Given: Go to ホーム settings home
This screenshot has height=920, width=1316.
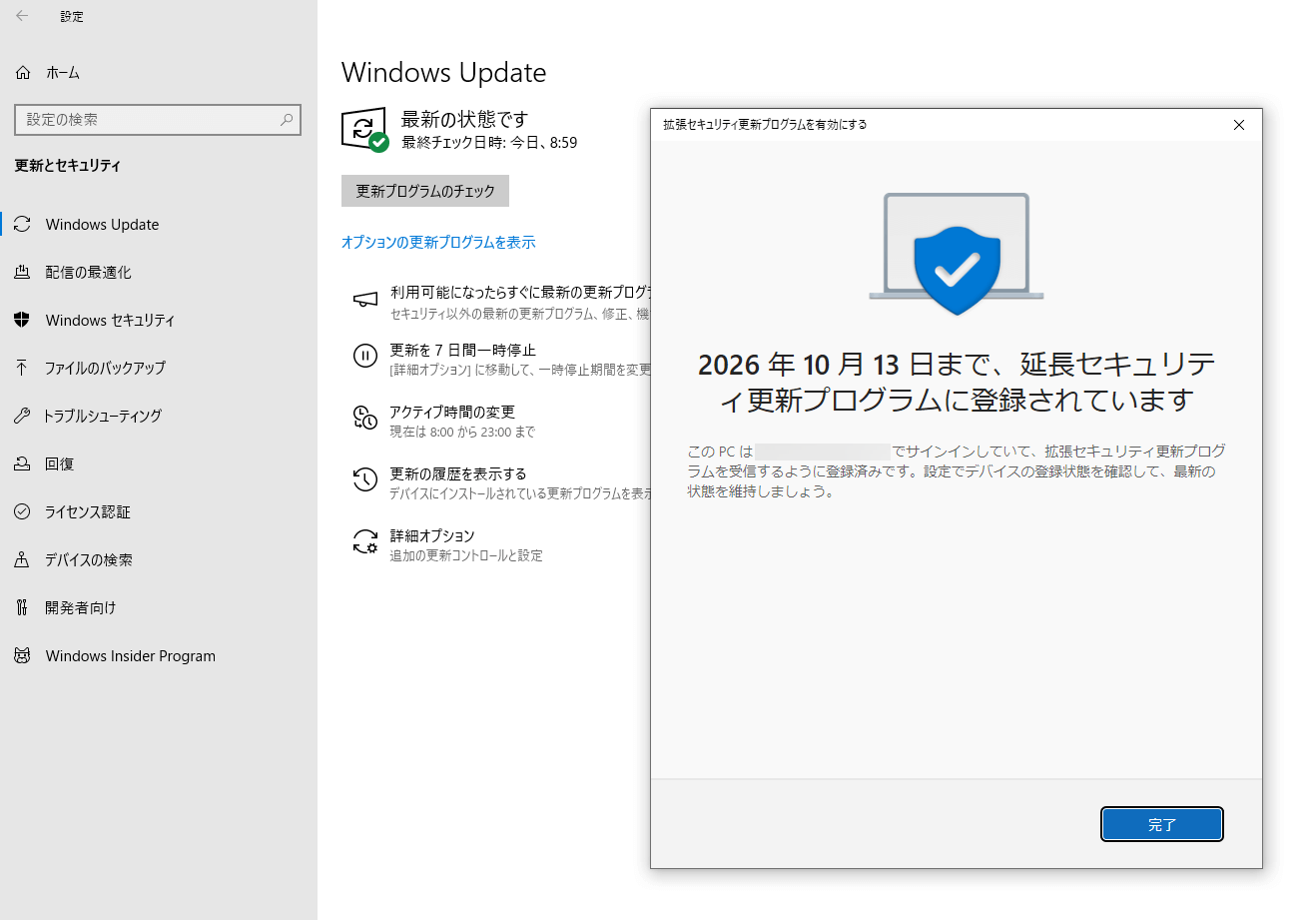Looking at the screenshot, I should 62,73.
